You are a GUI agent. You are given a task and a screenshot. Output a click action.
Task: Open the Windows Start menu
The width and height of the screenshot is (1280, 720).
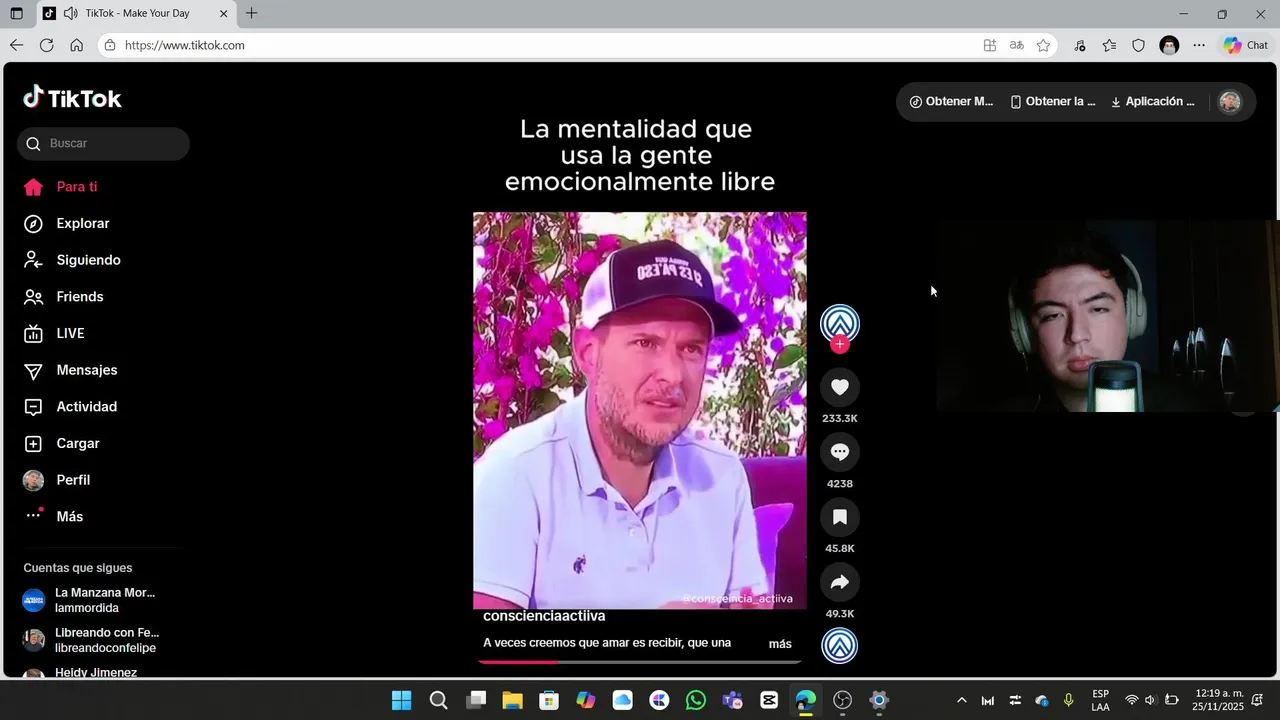click(401, 700)
